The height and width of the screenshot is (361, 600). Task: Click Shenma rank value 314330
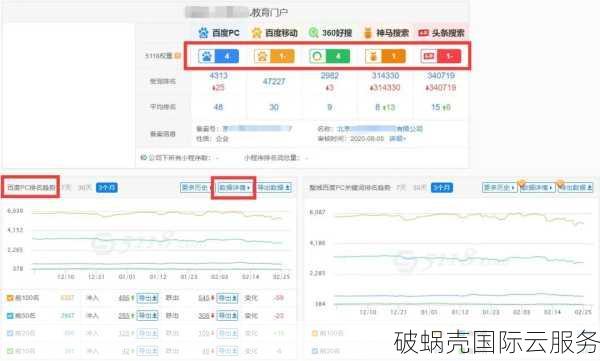385,75
